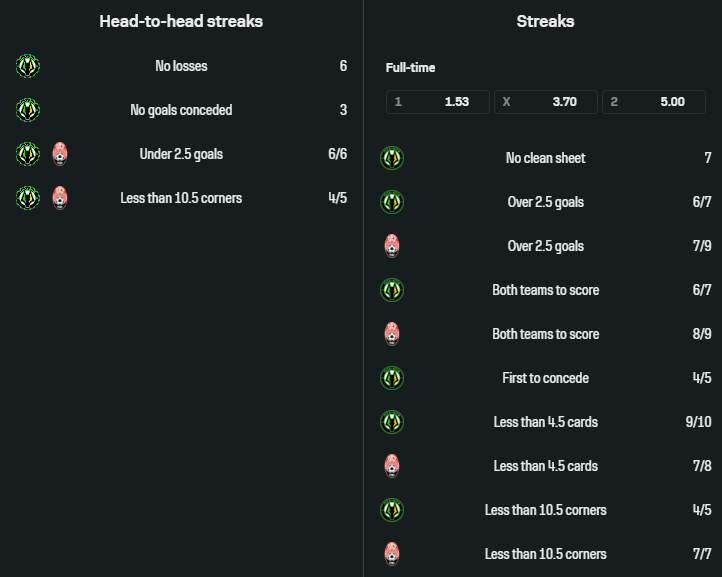Click green crest next to No goals conceded
Screen dimensions: 722x577
(x=28, y=110)
